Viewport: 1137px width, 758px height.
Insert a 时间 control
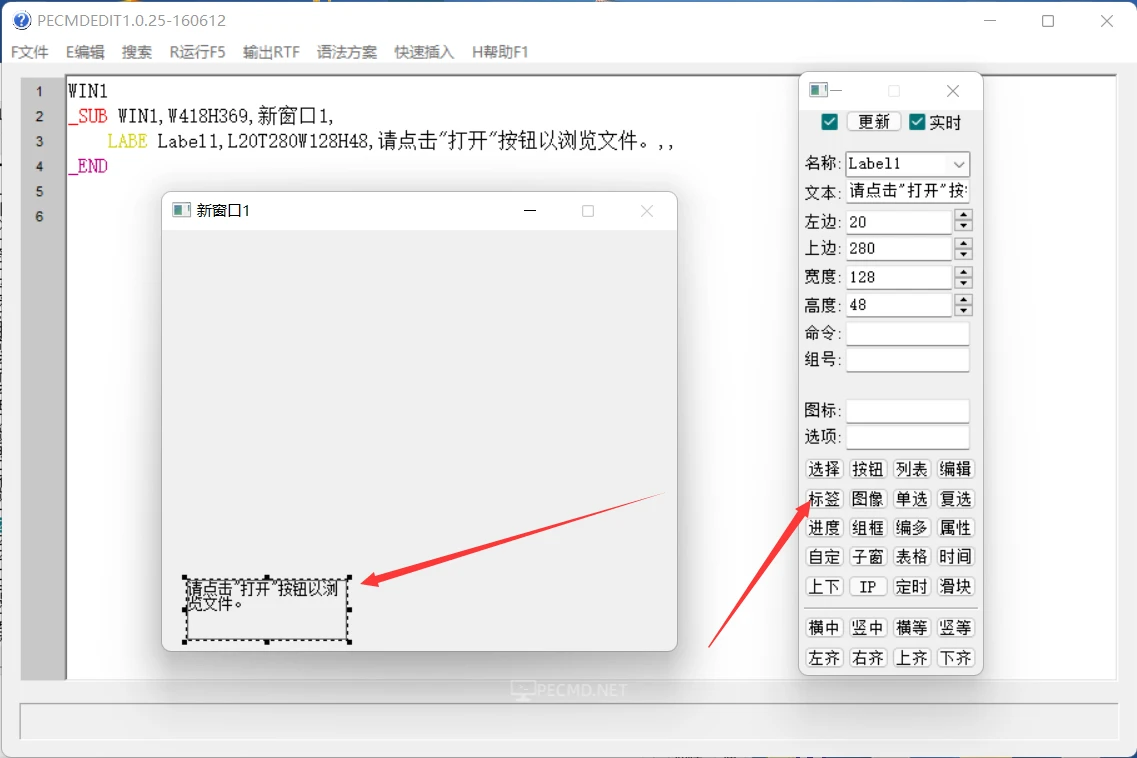point(955,557)
